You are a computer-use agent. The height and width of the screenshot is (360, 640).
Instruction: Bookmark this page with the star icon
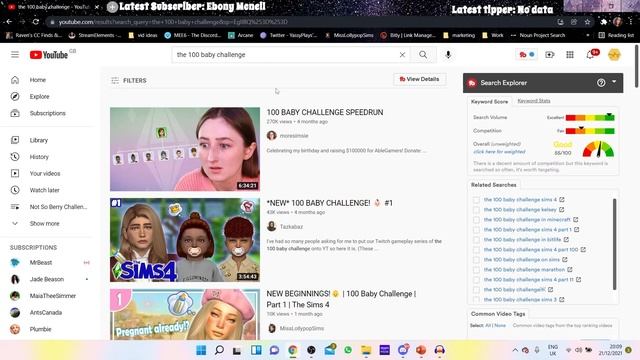coord(587,22)
